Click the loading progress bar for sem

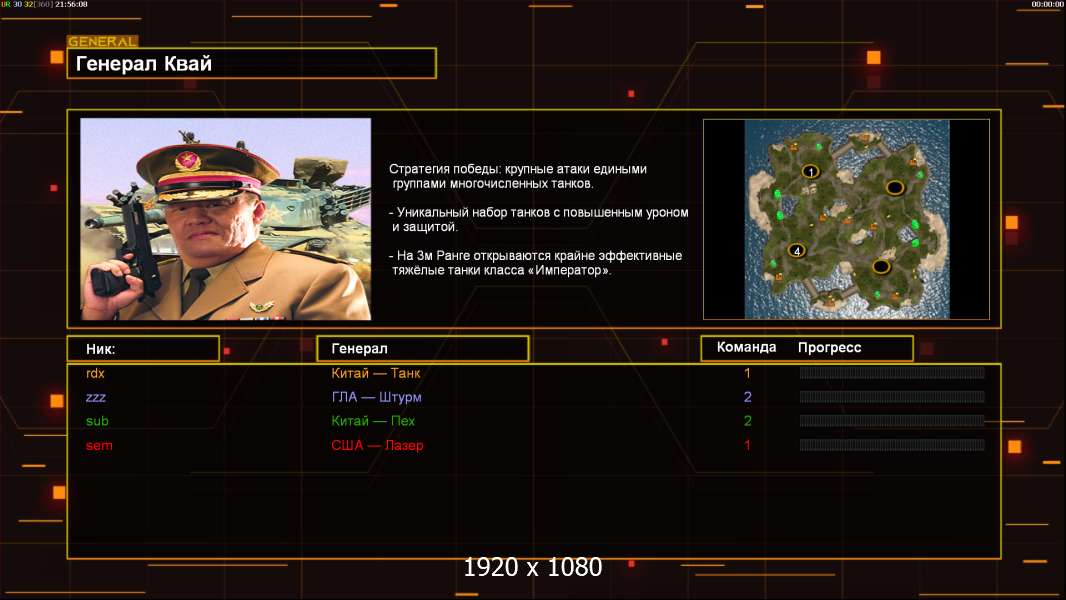(x=892, y=445)
